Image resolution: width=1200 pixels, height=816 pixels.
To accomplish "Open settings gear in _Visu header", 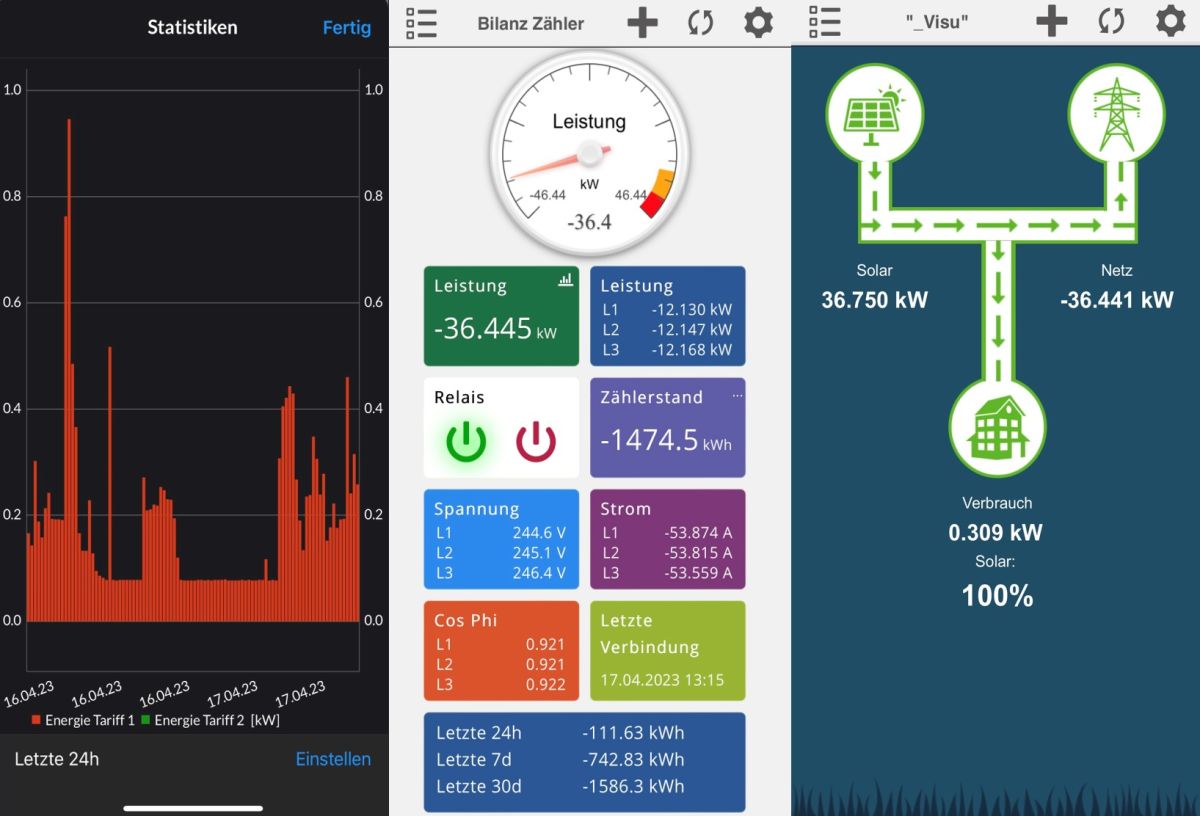I will click(1171, 21).
